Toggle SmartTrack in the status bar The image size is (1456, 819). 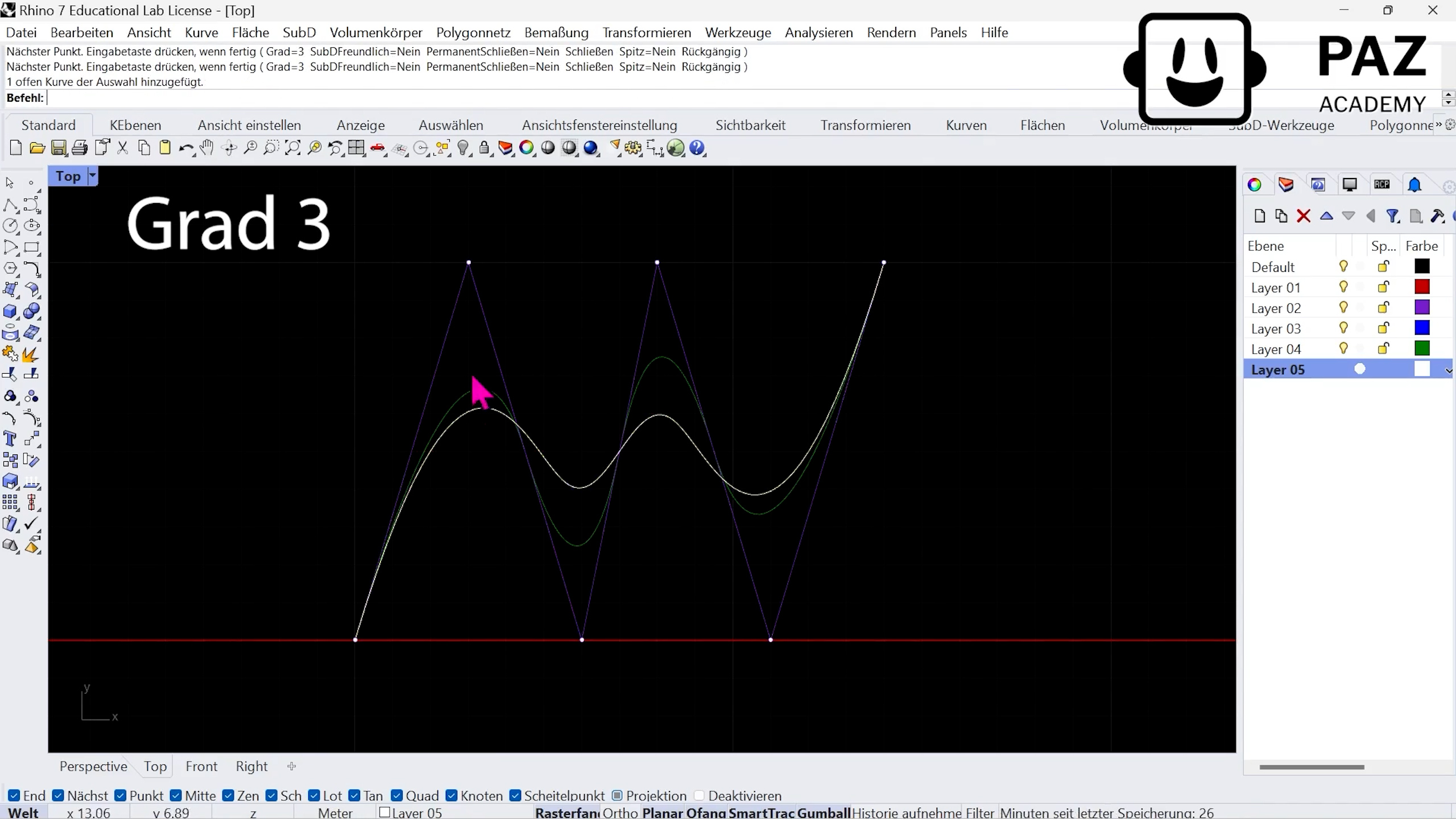tap(762, 813)
